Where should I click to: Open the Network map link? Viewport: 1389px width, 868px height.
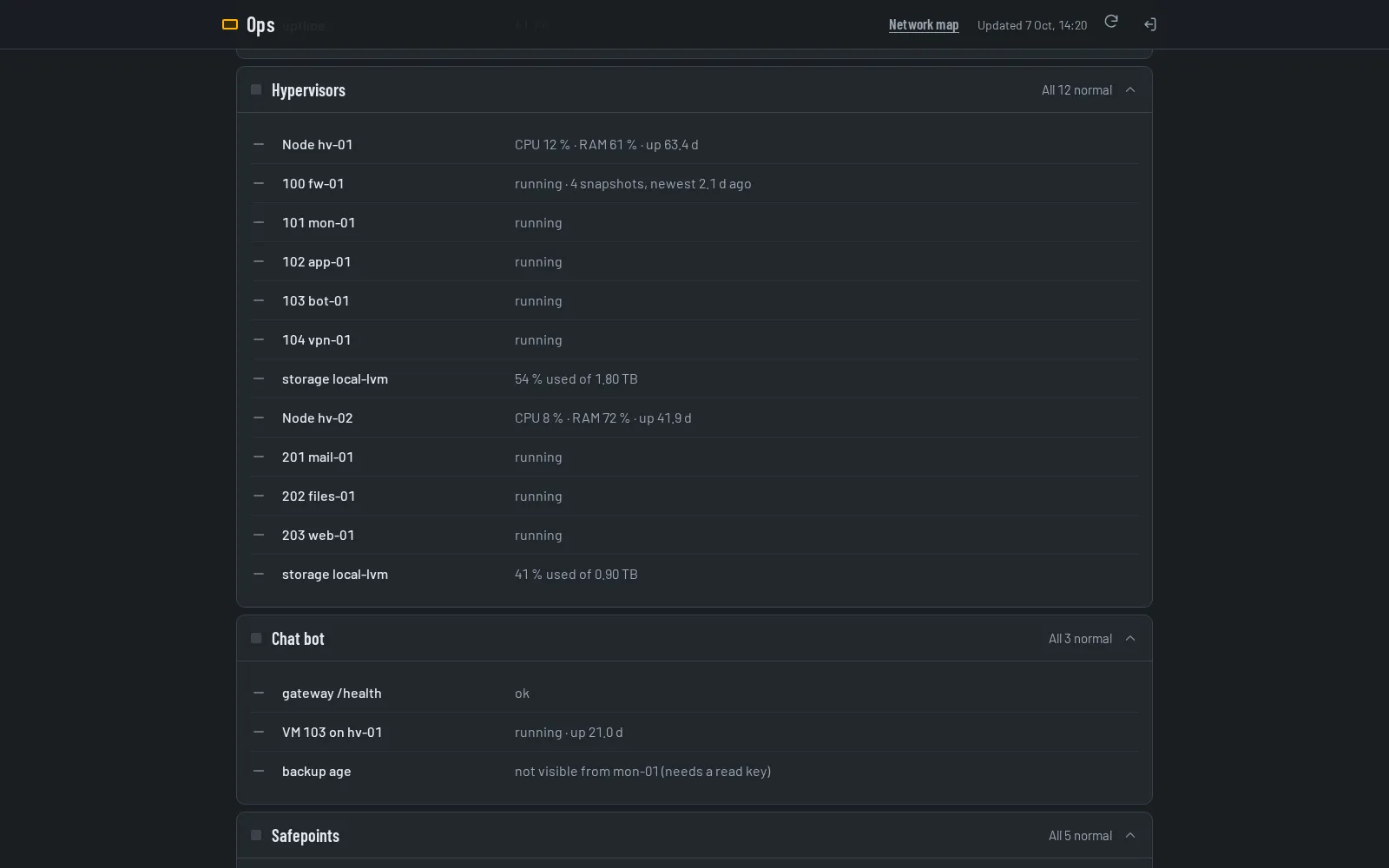click(924, 24)
